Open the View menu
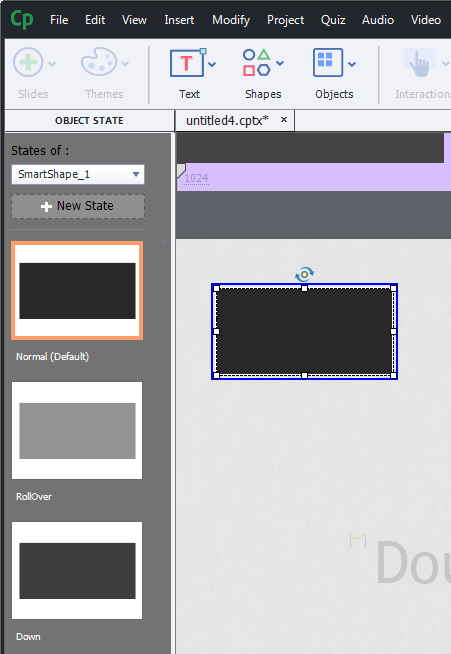This screenshot has width=451, height=654. pyautogui.click(x=134, y=20)
